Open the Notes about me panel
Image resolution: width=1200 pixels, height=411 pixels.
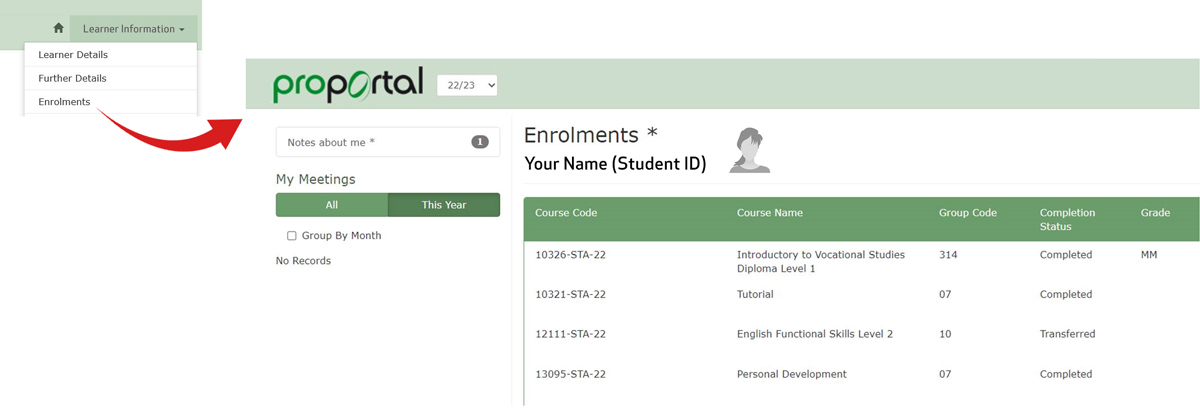(388, 142)
